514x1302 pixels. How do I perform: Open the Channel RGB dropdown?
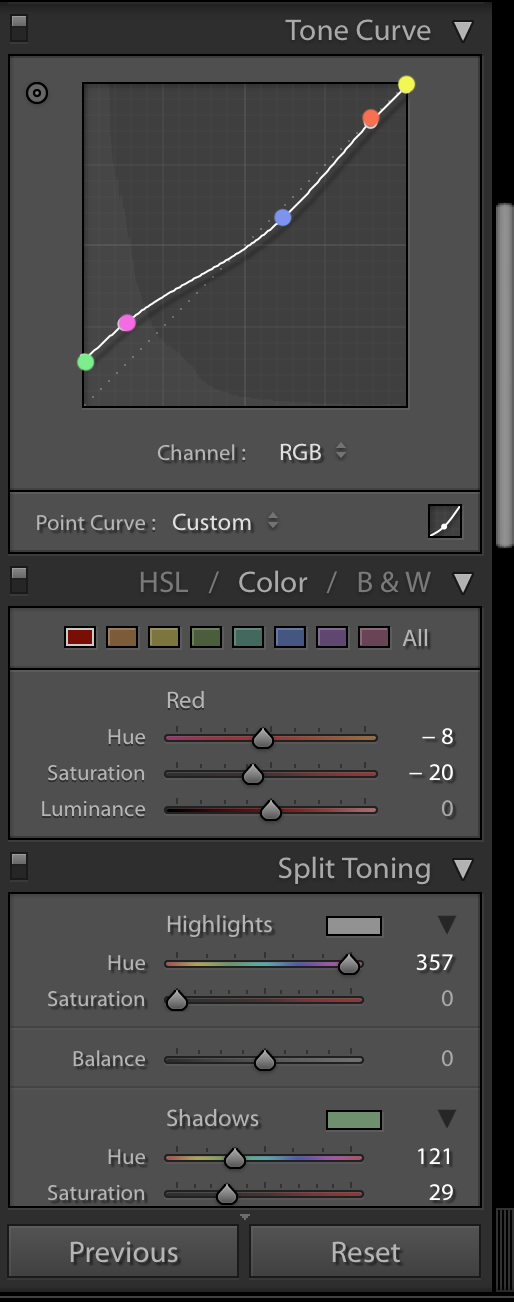tap(312, 452)
